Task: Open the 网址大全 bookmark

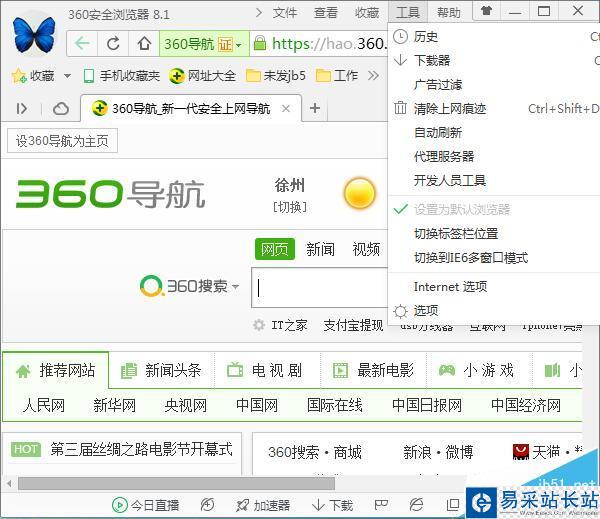Action: tap(202, 76)
